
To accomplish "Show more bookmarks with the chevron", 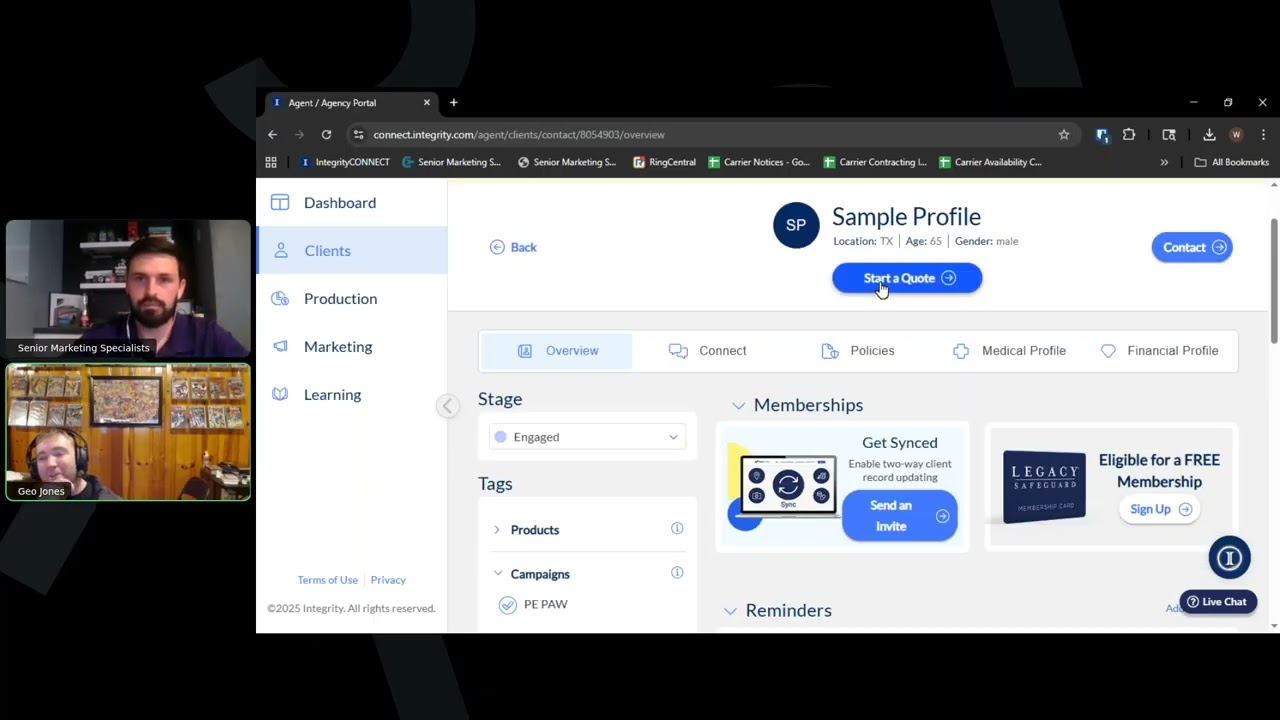I will (1164, 162).
